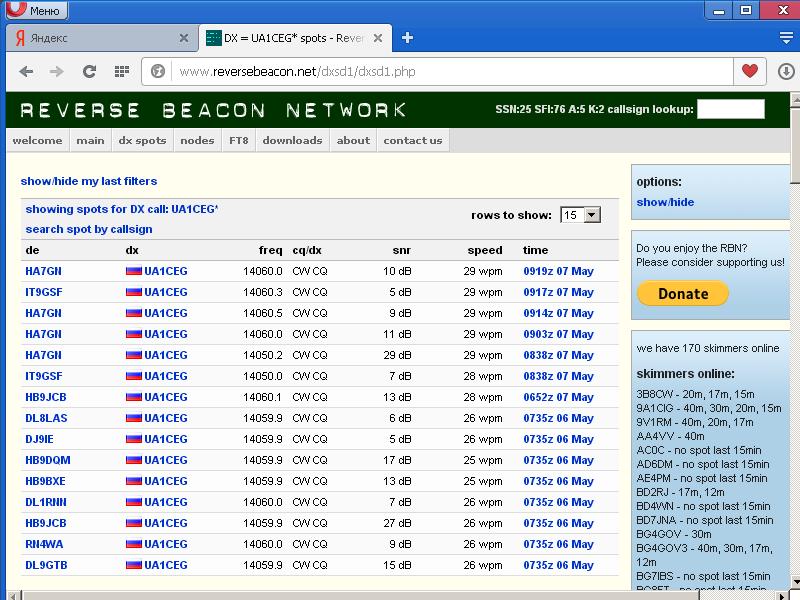800x600 pixels.
Task: Open spotter IT9GSF in 0917z row
Action: (44, 292)
